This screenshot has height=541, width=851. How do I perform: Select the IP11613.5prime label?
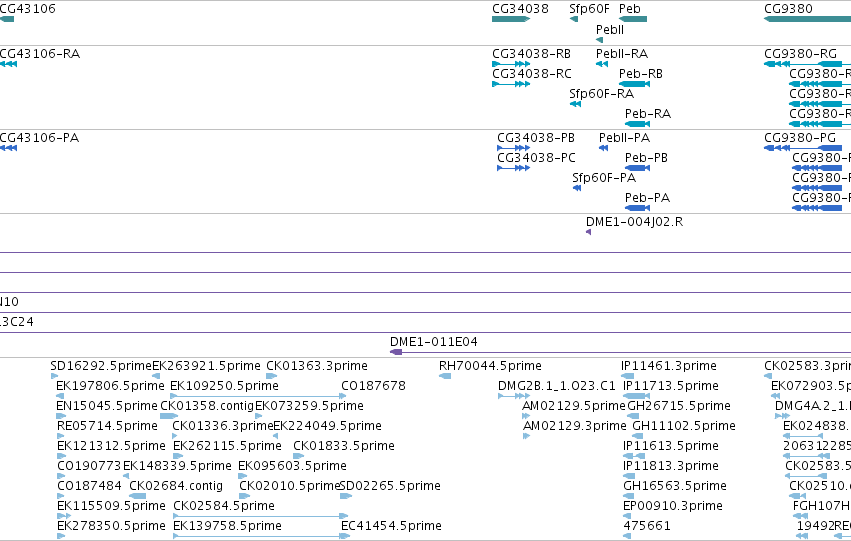click(671, 446)
